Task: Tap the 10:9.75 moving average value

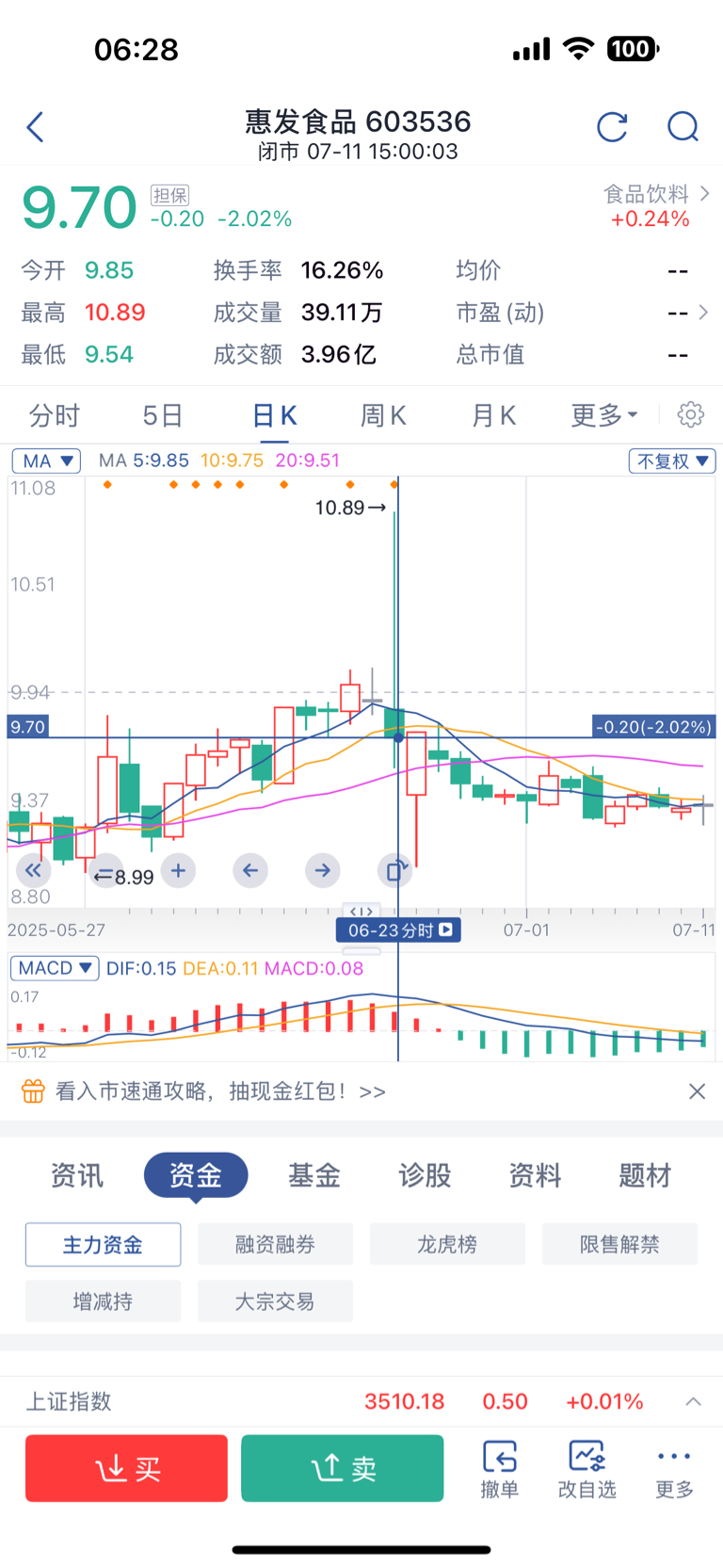Action: [233, 461]
